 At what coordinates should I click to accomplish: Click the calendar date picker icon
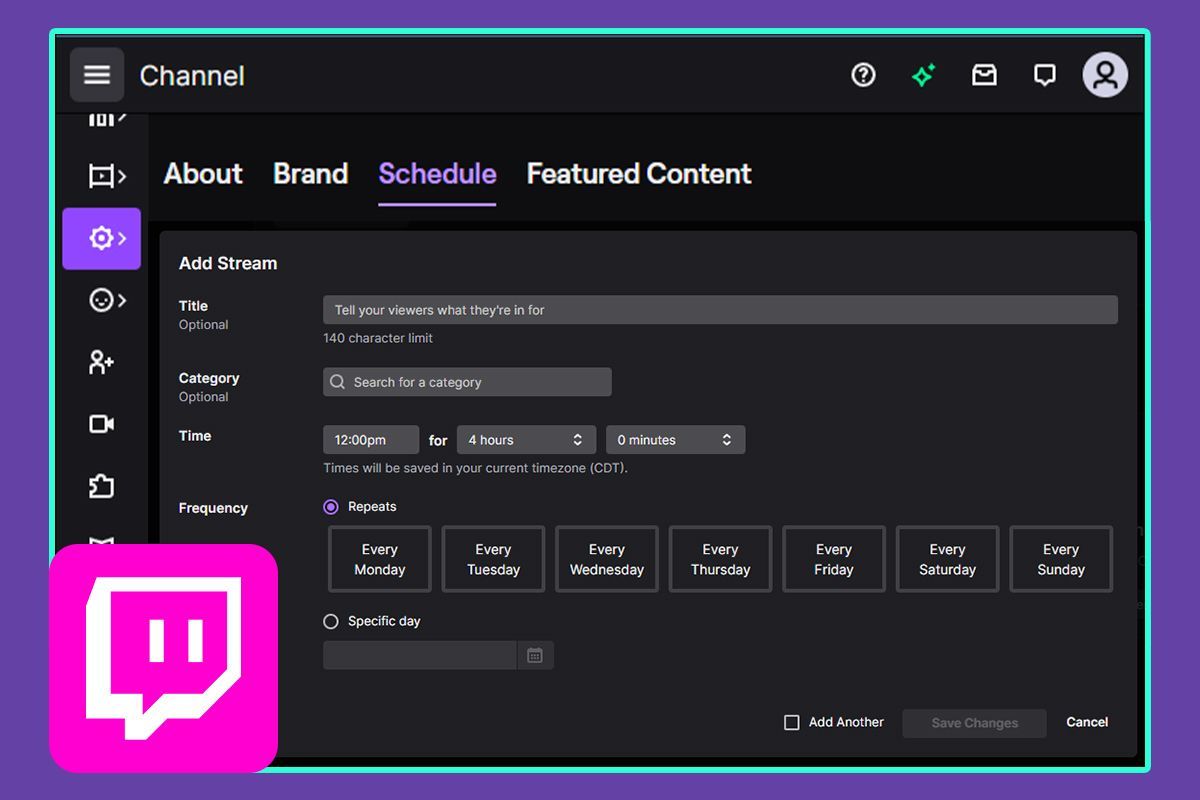(x=535, y=655)
